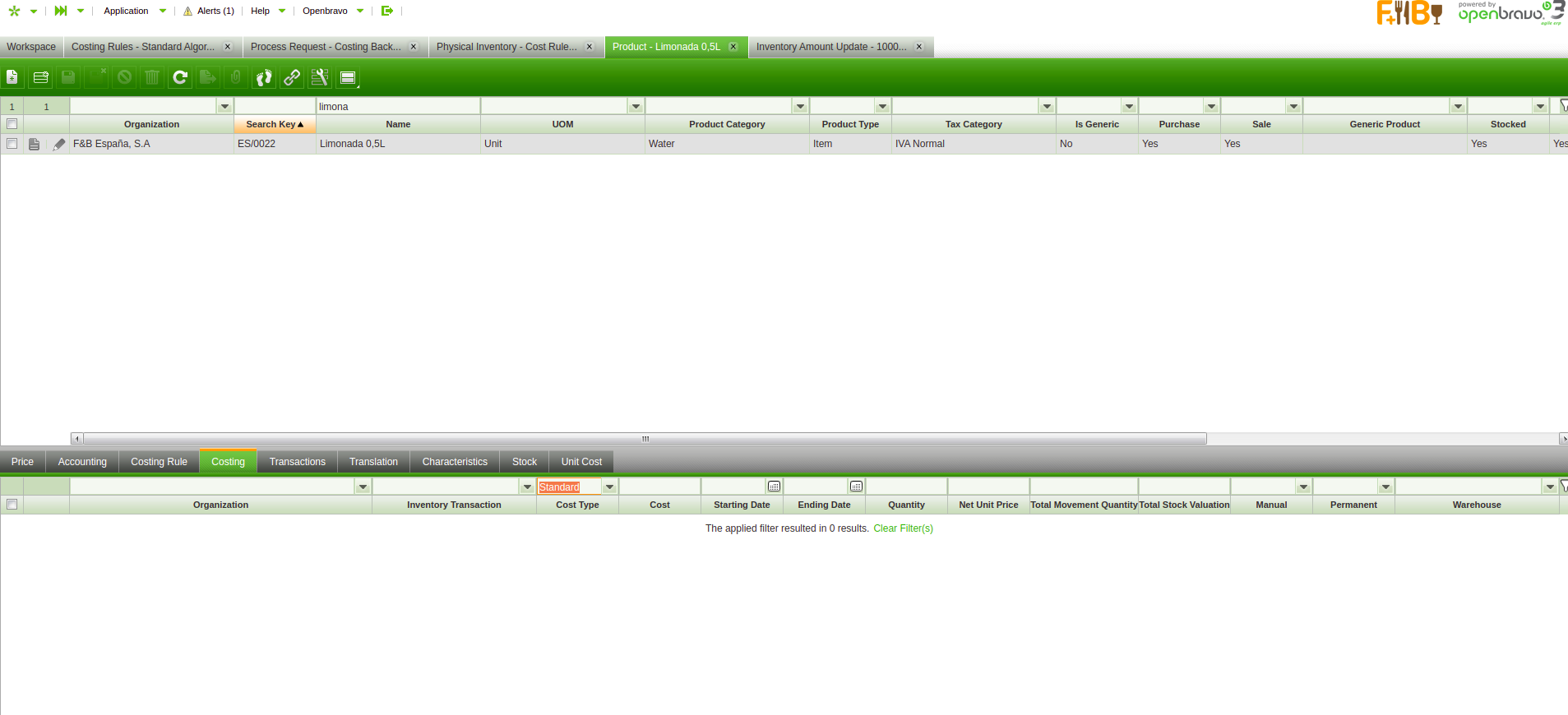The image size is (1568, 715).
Task: Click the disabled delete trash icon
Action: (x=152, y=77)
